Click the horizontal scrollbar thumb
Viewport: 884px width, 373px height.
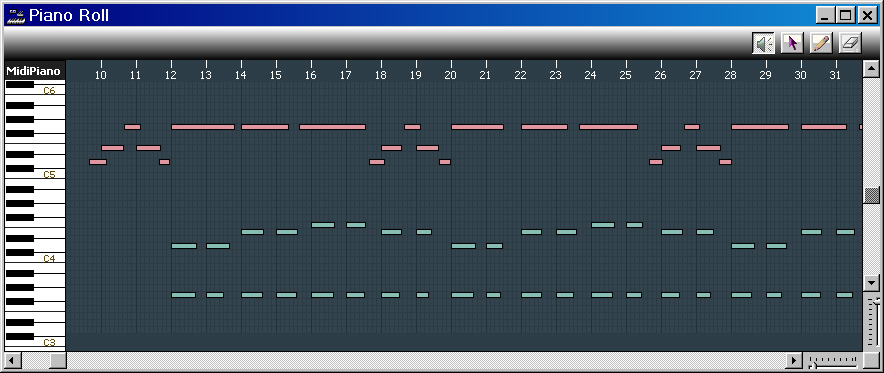coord(58,360)
